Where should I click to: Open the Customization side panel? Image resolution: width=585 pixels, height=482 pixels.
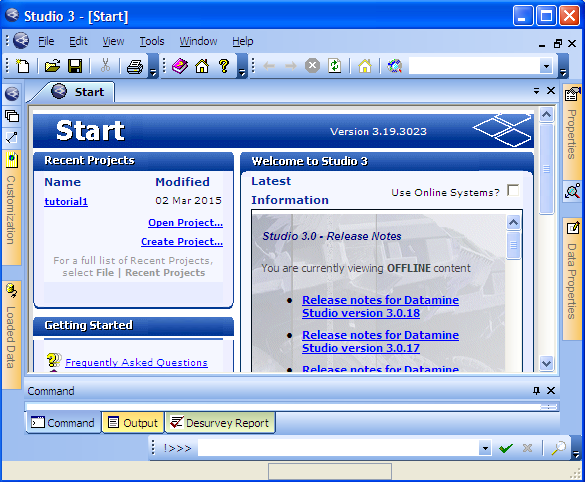coord(11,207)
